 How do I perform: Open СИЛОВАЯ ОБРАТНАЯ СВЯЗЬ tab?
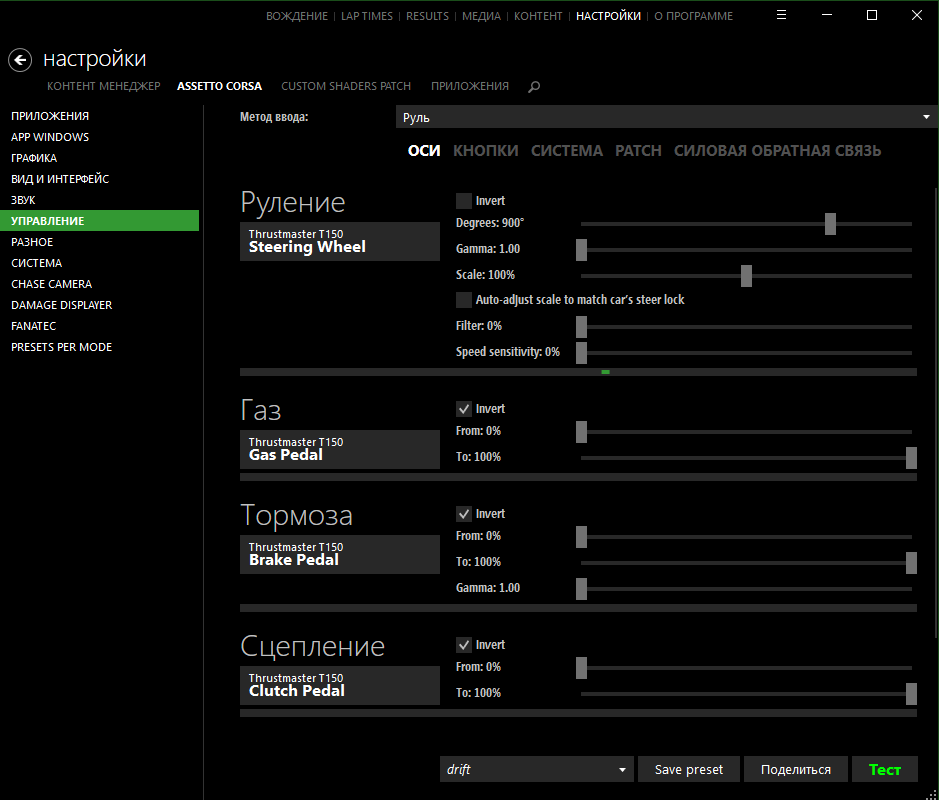(x=777, y=151)
